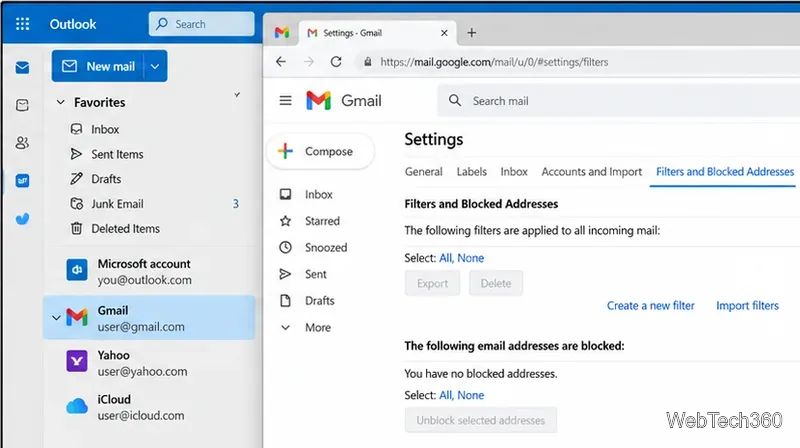Screen dimensions: 800x448
Task: Click the Outlook title in the header
Action: pyautogui.click(x=72, y=24)
